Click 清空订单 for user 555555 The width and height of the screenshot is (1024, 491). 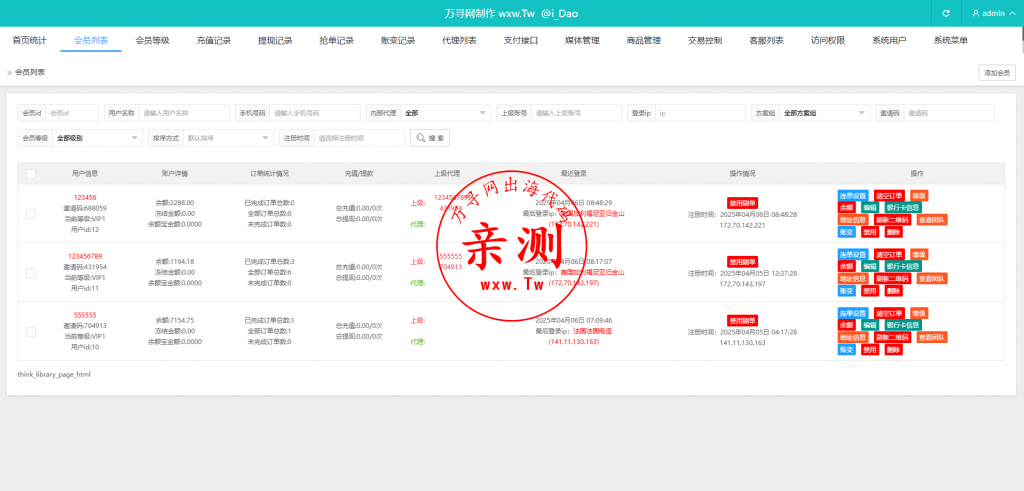click(x=889, y=313)
